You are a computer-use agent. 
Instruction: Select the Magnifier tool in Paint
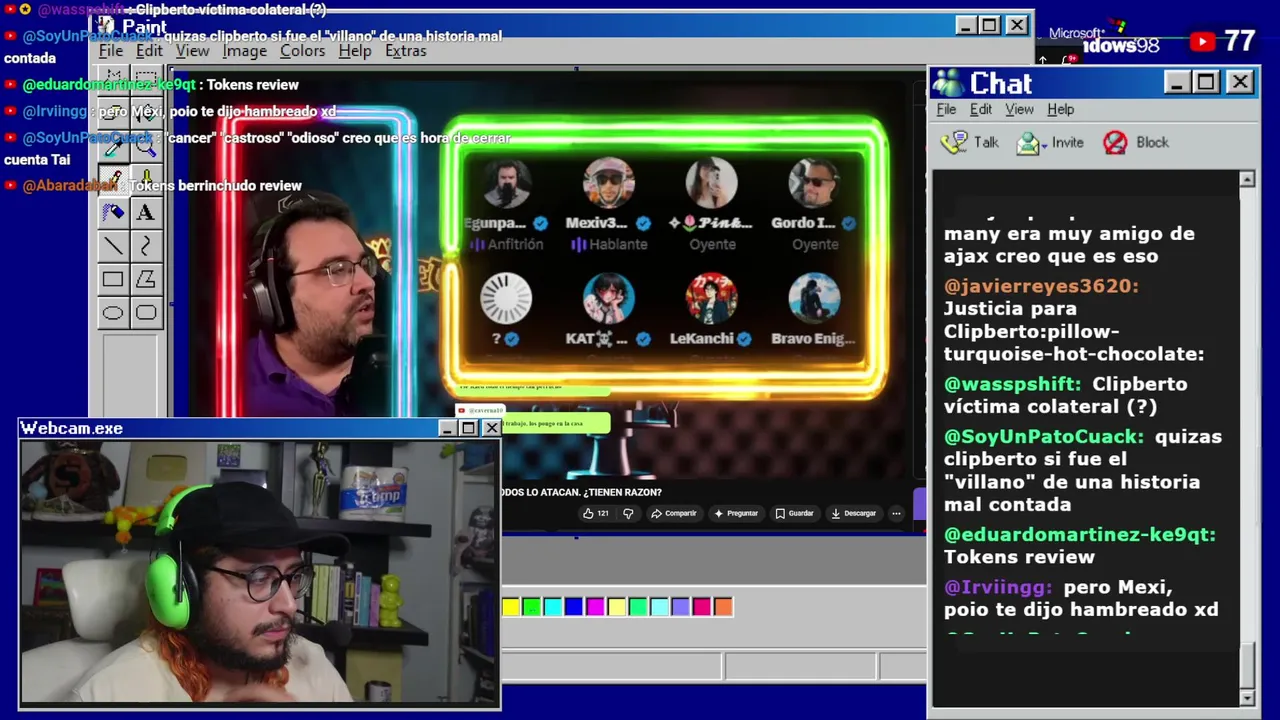pos(146,146)
